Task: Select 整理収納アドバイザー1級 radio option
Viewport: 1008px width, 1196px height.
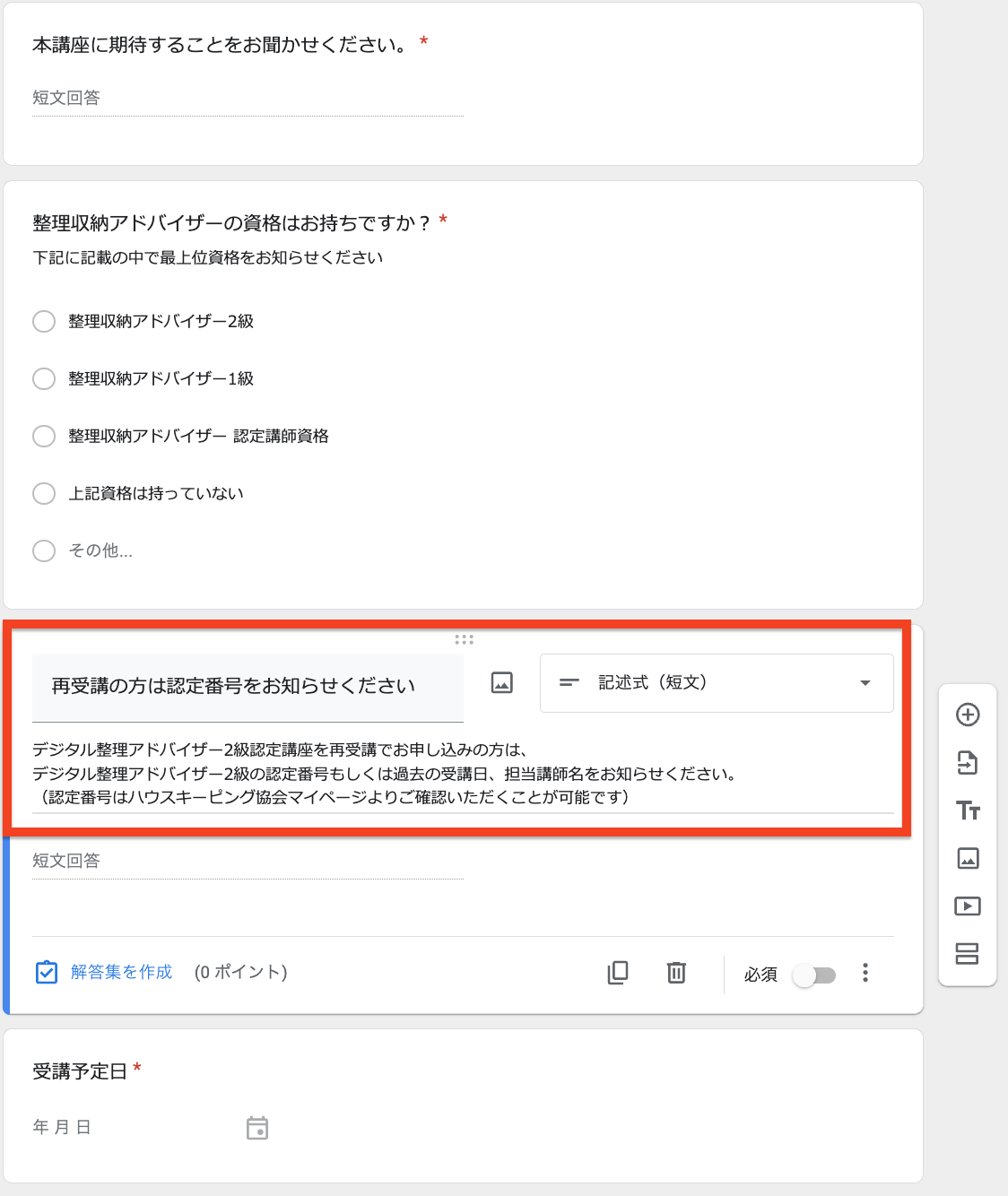Action: tap(44, 378)
